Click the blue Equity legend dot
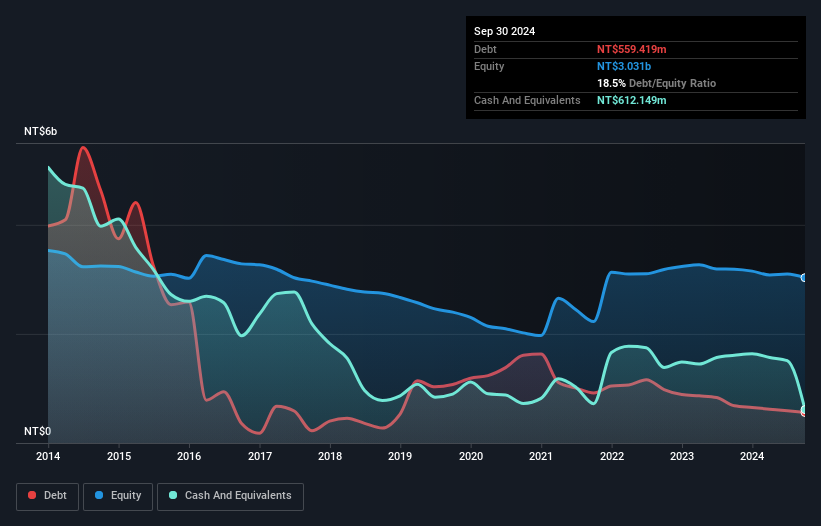Viewport: 821px width, 526px height. pyautogui.click(x=99, y=495)
